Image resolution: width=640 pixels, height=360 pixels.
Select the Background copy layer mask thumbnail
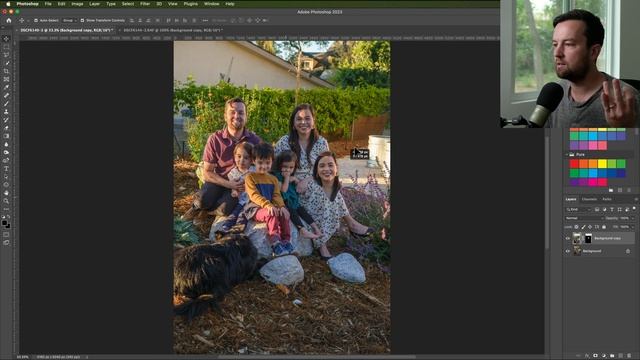[x=588, y=238]
